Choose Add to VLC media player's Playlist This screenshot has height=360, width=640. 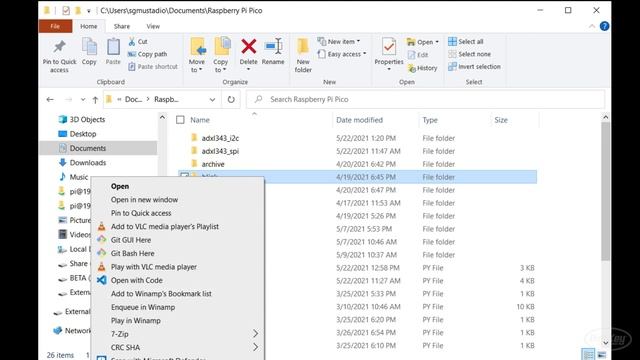click(x=178, y=227)
